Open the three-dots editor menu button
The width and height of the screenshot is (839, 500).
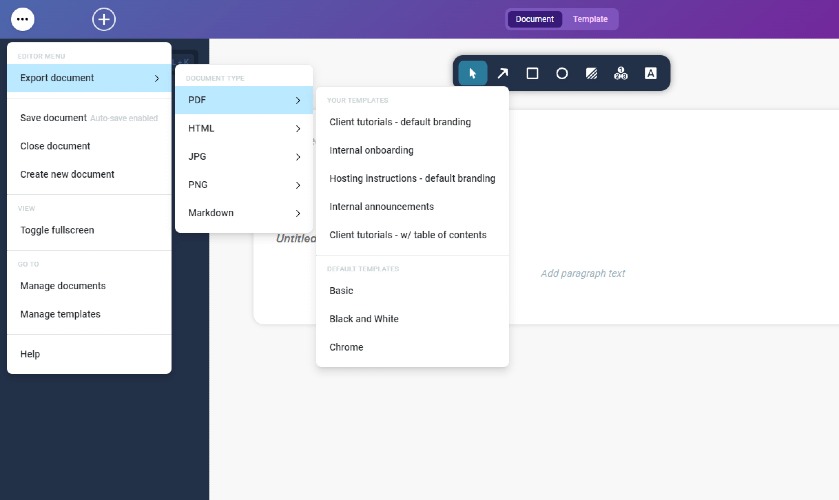point(22,19)
